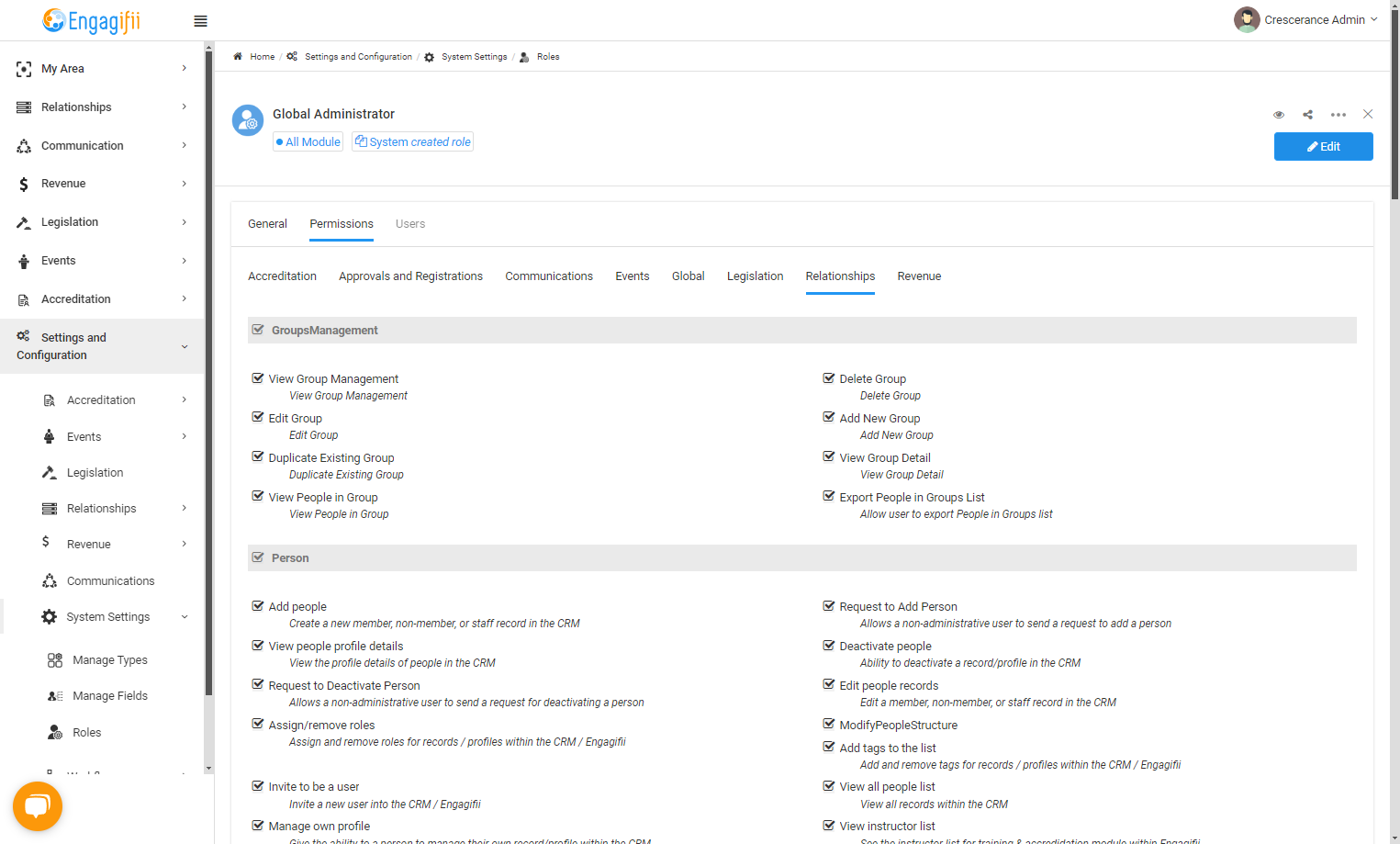
Task: Click the Roles icon in sidebar
Action: pos(55,732)
